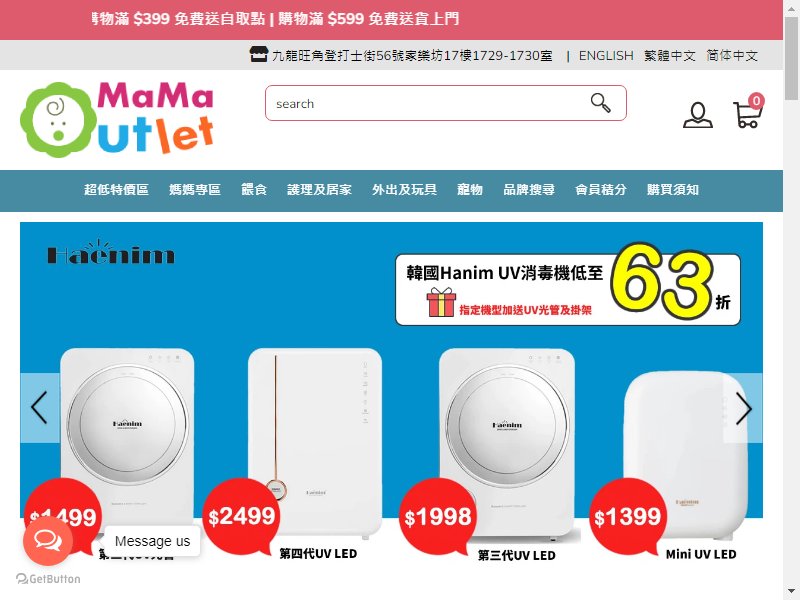Open the orange chat bubble button
Image resolution: width=800 pixels, height=600 pixels.
click(x=48, y=540)
